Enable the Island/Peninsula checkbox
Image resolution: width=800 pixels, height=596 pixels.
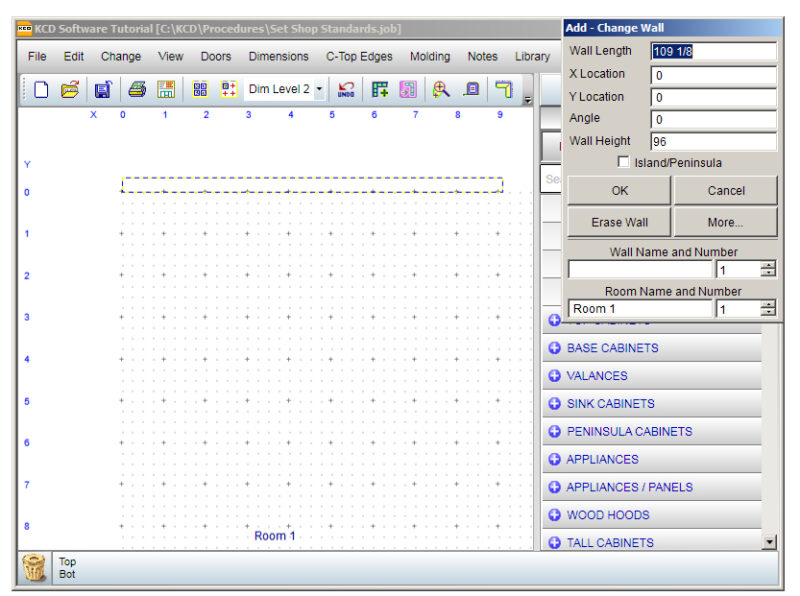click(x=623, y=162)
